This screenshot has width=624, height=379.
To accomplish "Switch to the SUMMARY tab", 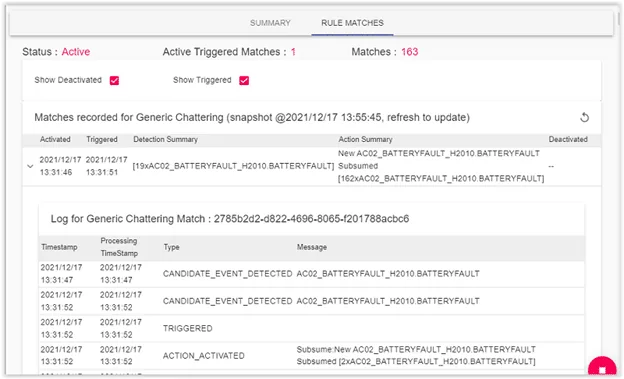I will pos(270,23).
